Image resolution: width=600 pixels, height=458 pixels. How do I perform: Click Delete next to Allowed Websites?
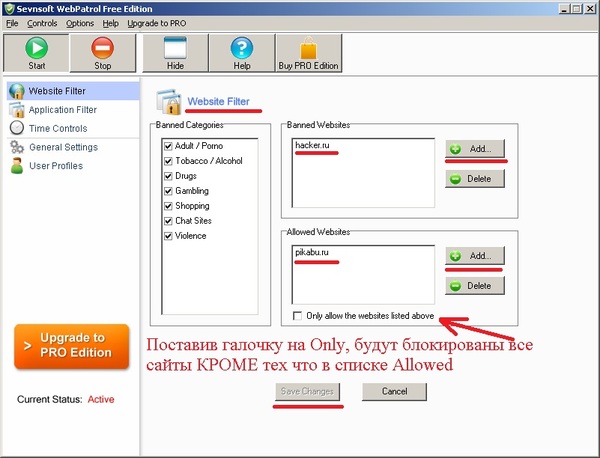click(475, 286)
